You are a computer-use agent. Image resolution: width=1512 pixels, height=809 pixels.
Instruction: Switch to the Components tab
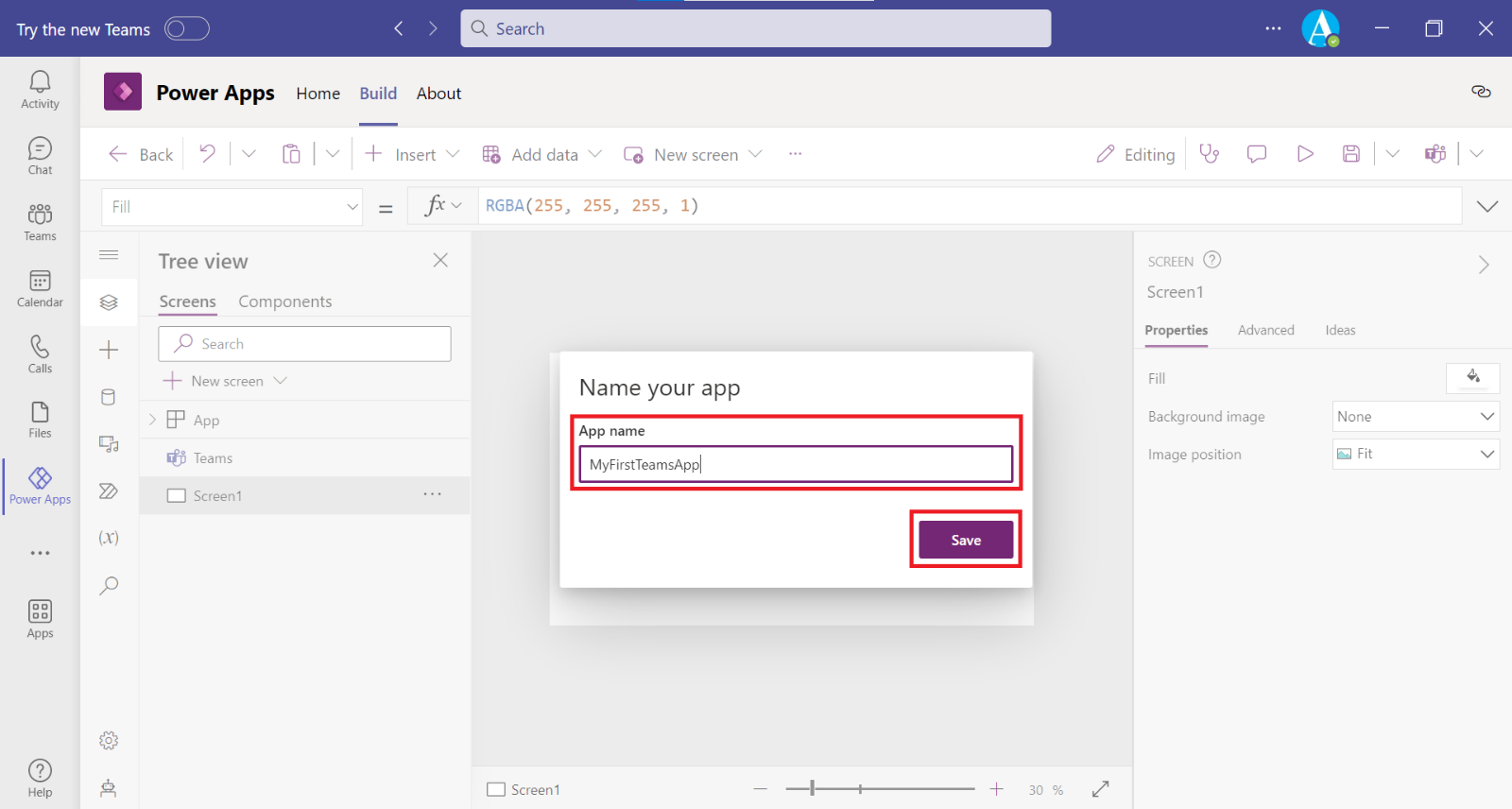click(x=284, y=301)
